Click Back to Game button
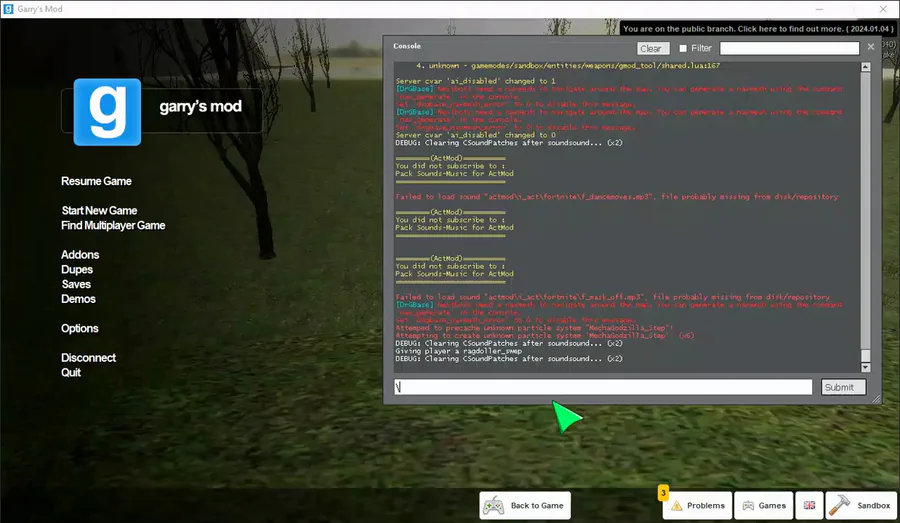 pyautogui.click(x=525, y=506)
